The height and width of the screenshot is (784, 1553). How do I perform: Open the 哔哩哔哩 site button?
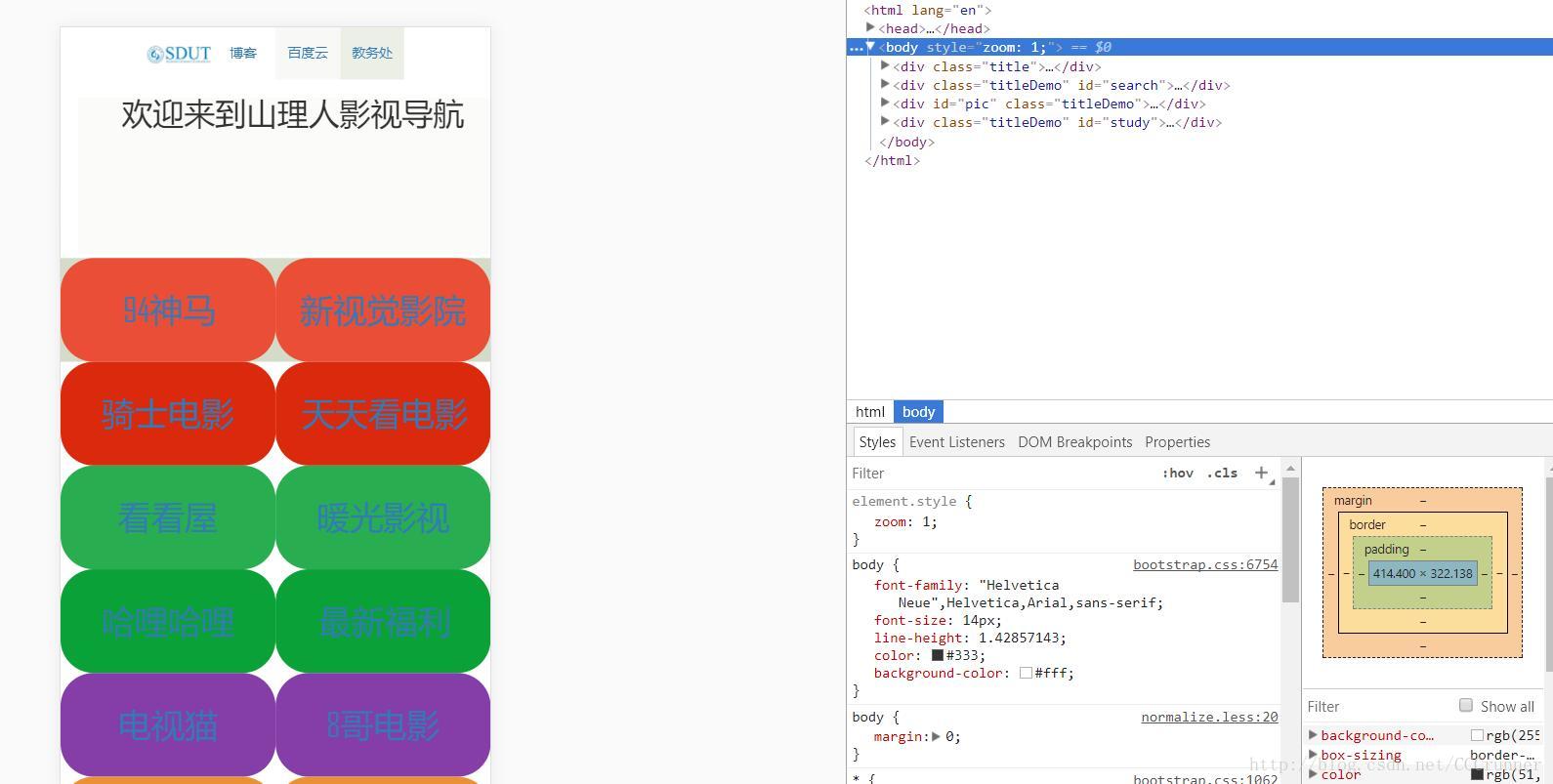[x=168, y=621]
